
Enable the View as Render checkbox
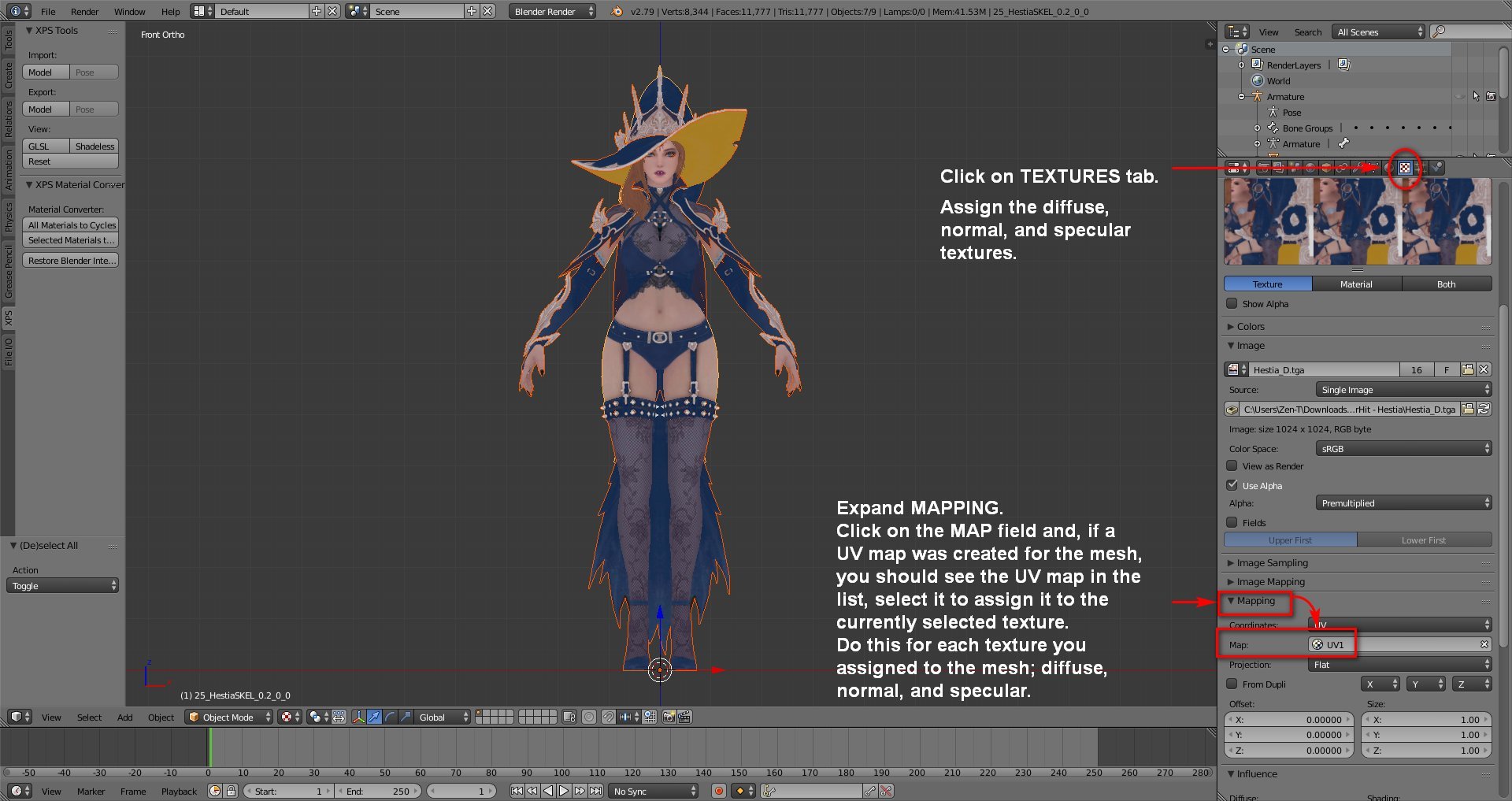pos(1232,465)
